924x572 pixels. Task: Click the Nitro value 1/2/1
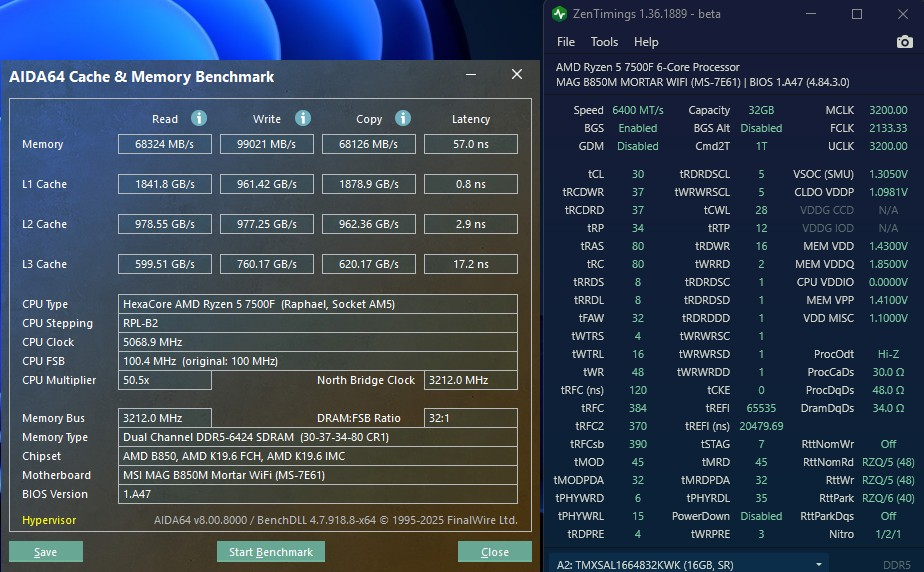pyautogui.click(x=888, y=534)
